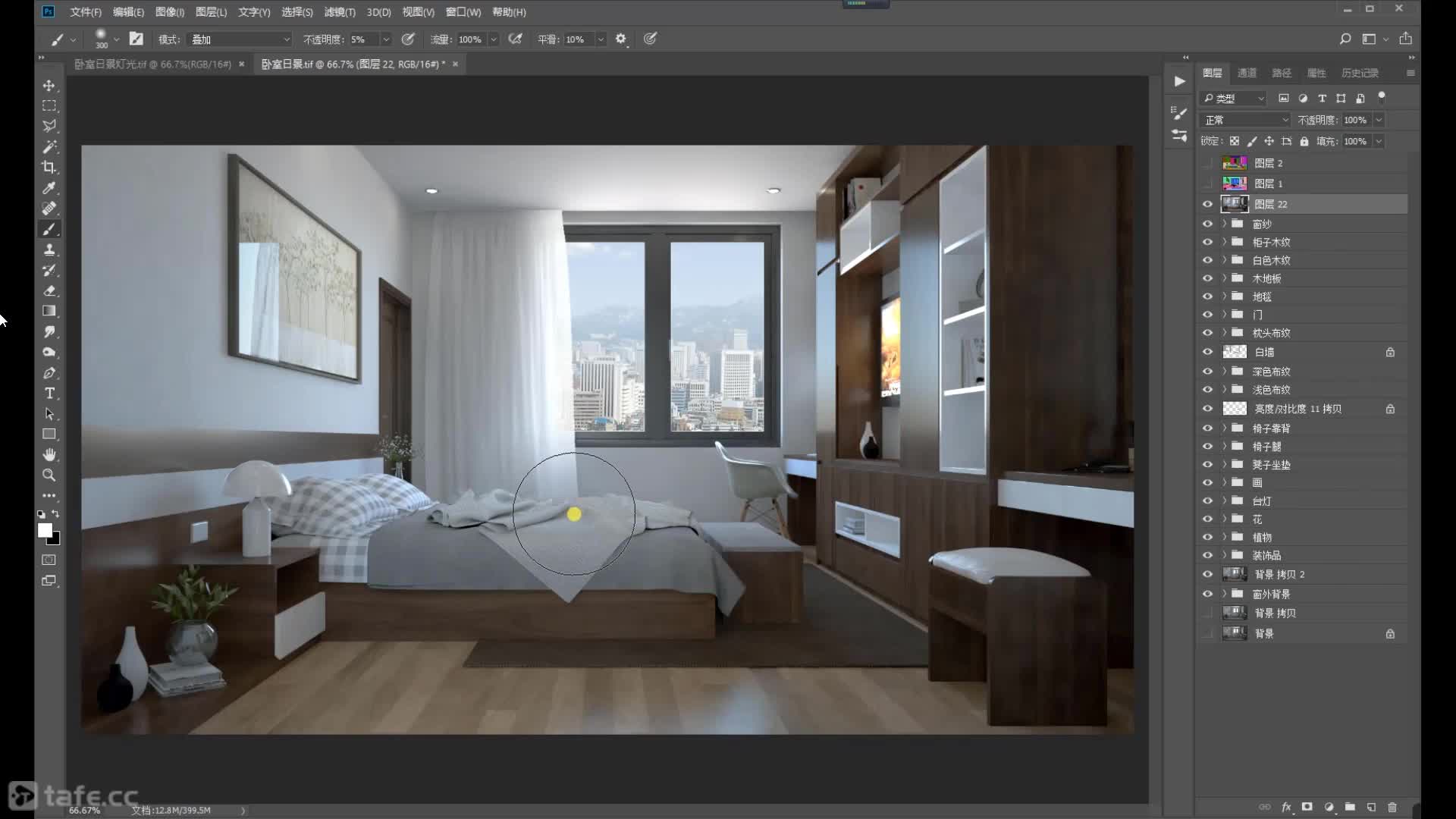
Task: Toggle visibility of 白墙 layer
Action: tap(1207, 352)
